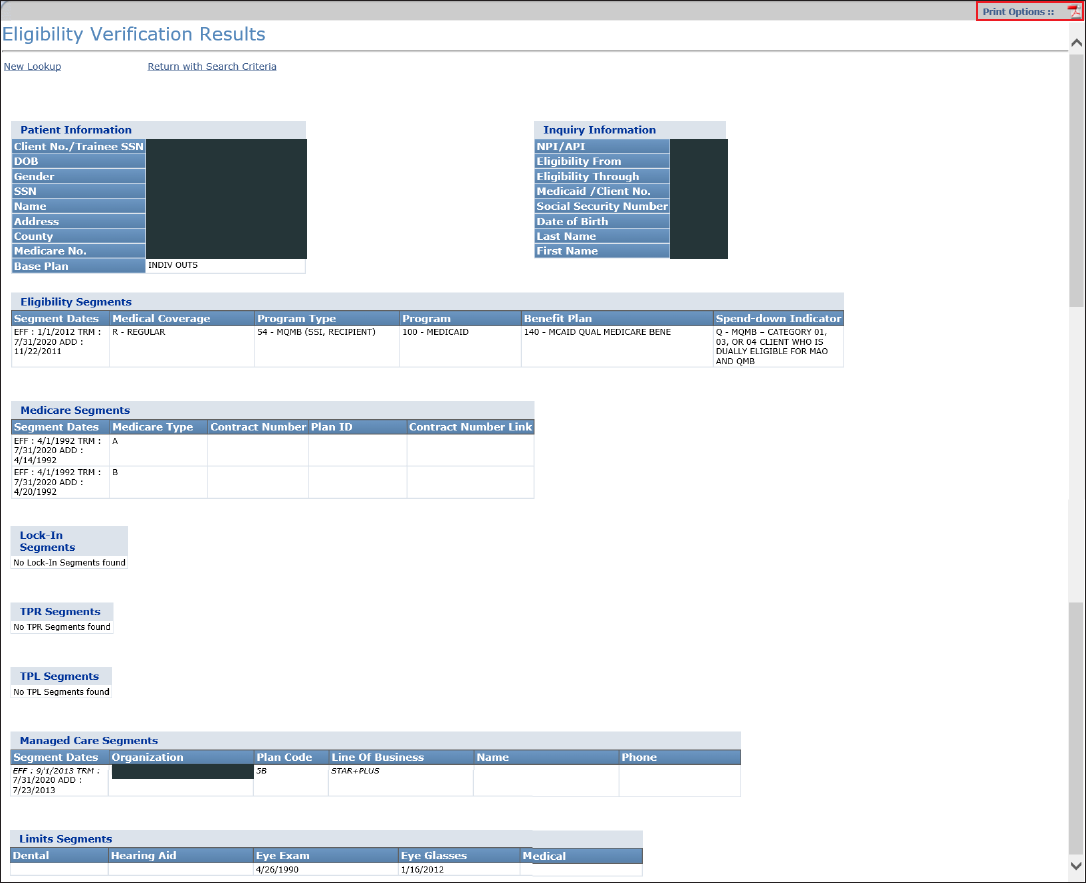The height and width of the screenshot is (883, 1086).
Task: Click the vertical scrollbar thumb
Action: [x=1076, y=180]
